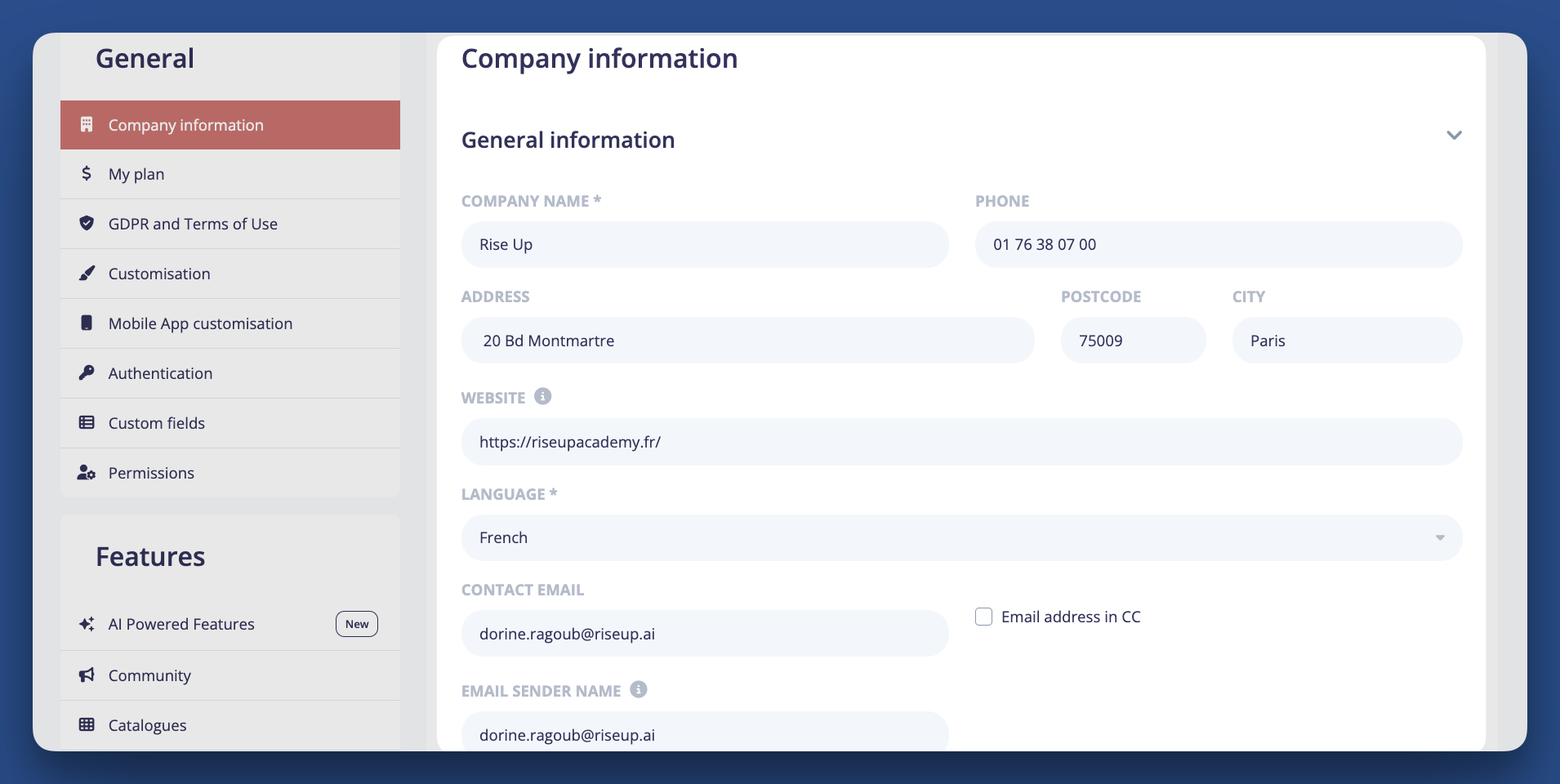Image resolution: width=1560 pixels, height=784 pixels.
Task: Click the Contact email input field
Action: [x=705, y=634]
